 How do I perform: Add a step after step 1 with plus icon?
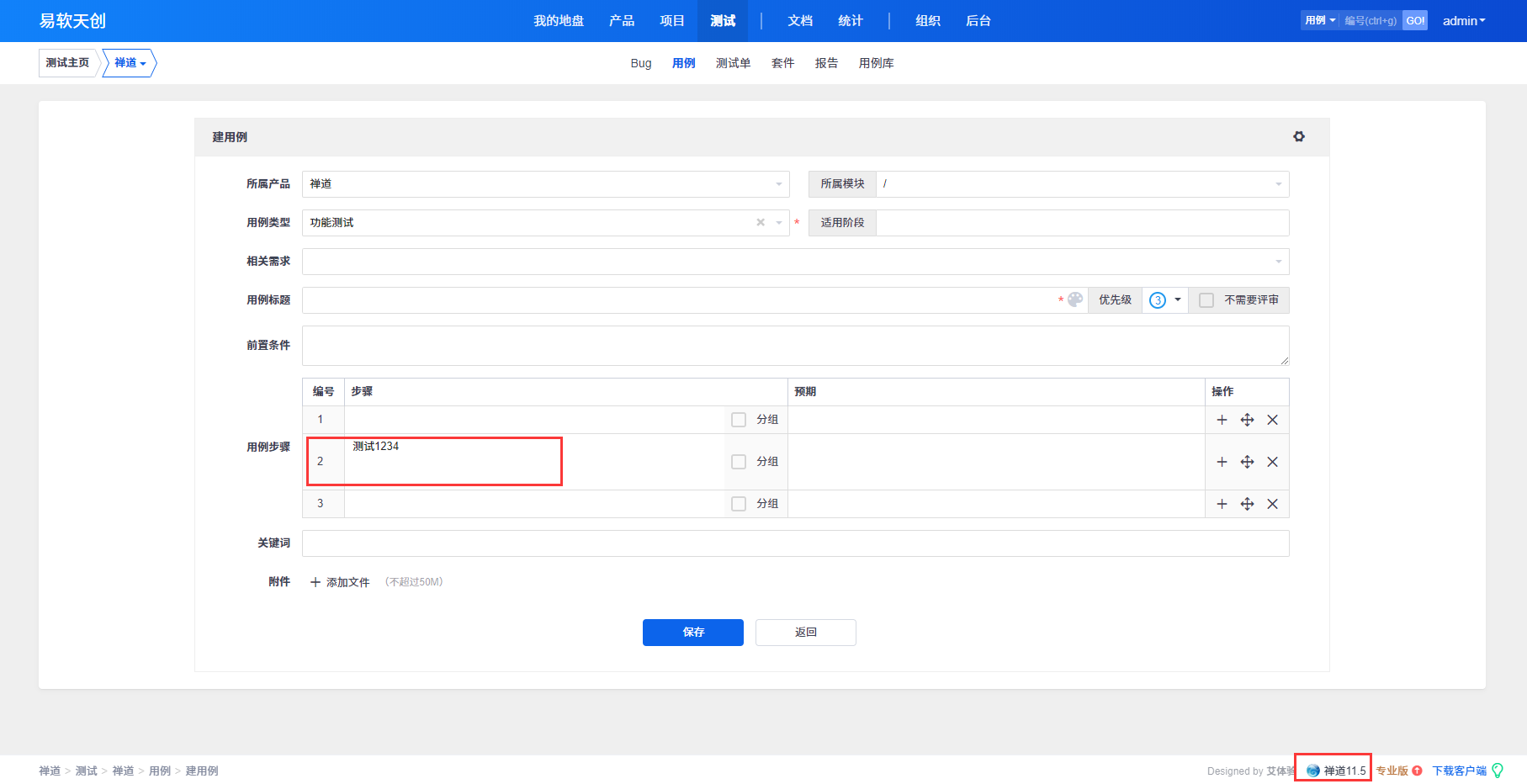(x=1222, y=420)
